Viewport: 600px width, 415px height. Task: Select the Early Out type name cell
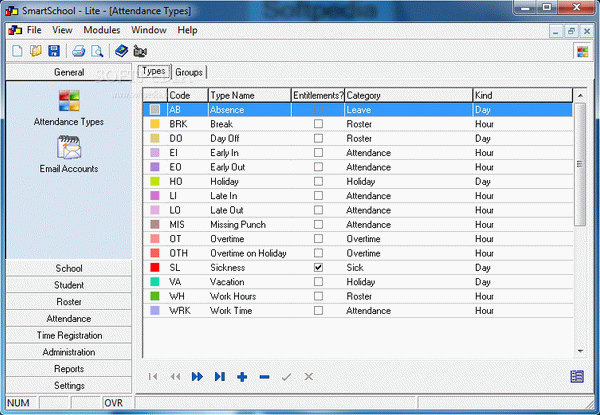click(249, 167)
